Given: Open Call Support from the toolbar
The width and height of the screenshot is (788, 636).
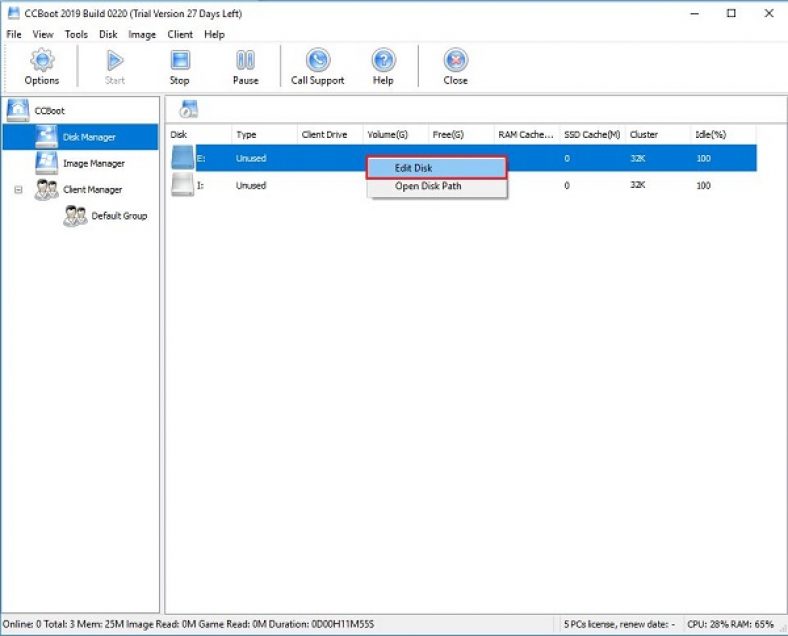Looking at the screenshot, I should (x=317, y=61).
